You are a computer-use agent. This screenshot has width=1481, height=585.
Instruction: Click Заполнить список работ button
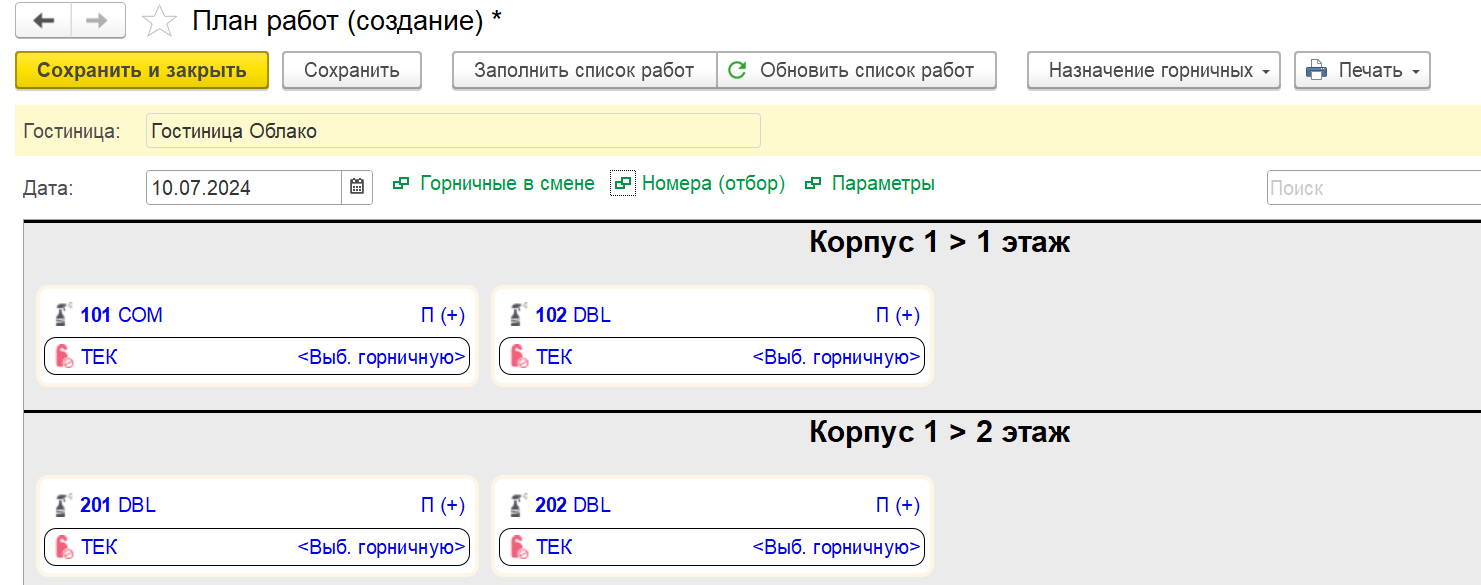pos(584,71)
